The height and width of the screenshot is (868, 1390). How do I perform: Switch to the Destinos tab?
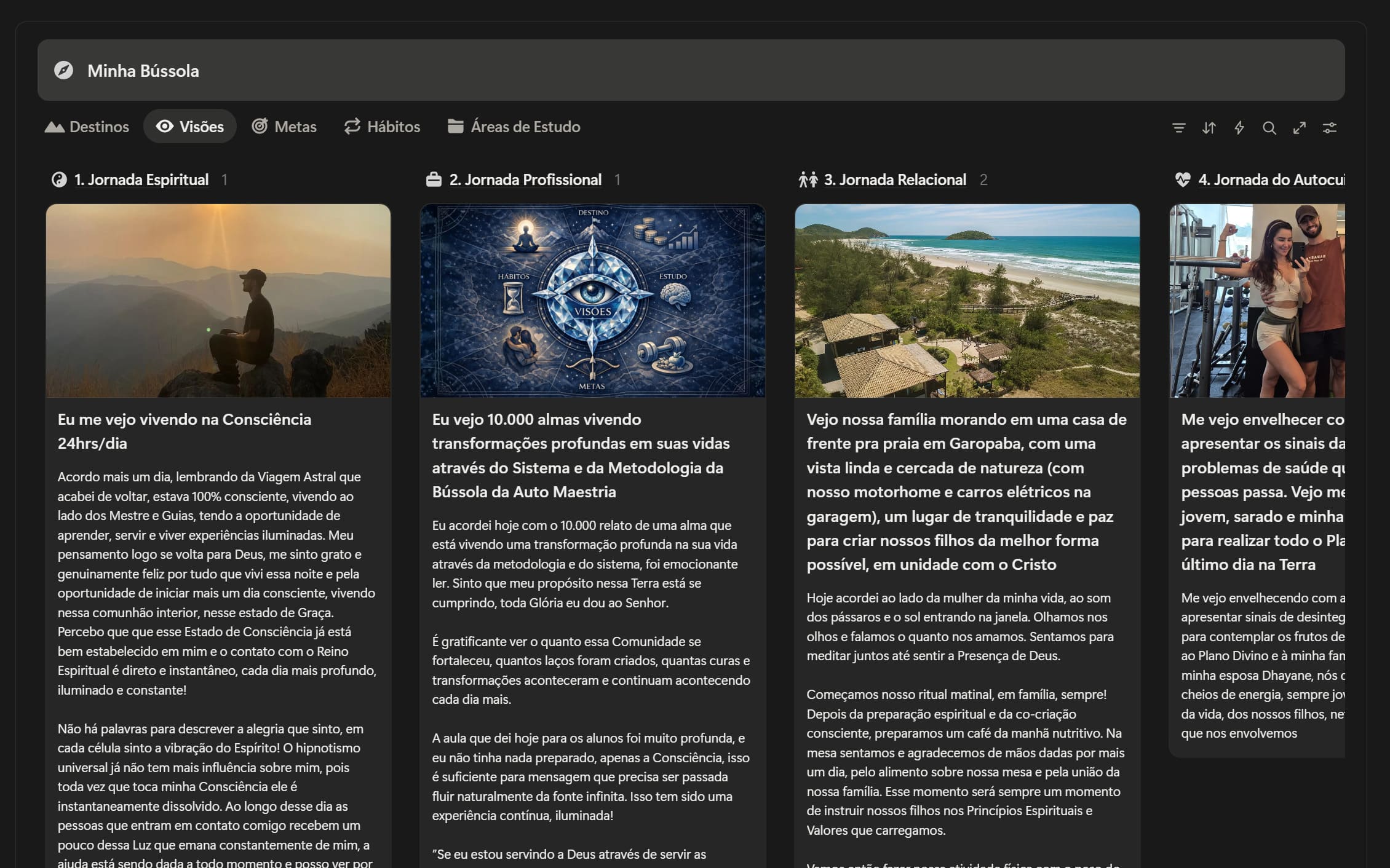point(87,127)
